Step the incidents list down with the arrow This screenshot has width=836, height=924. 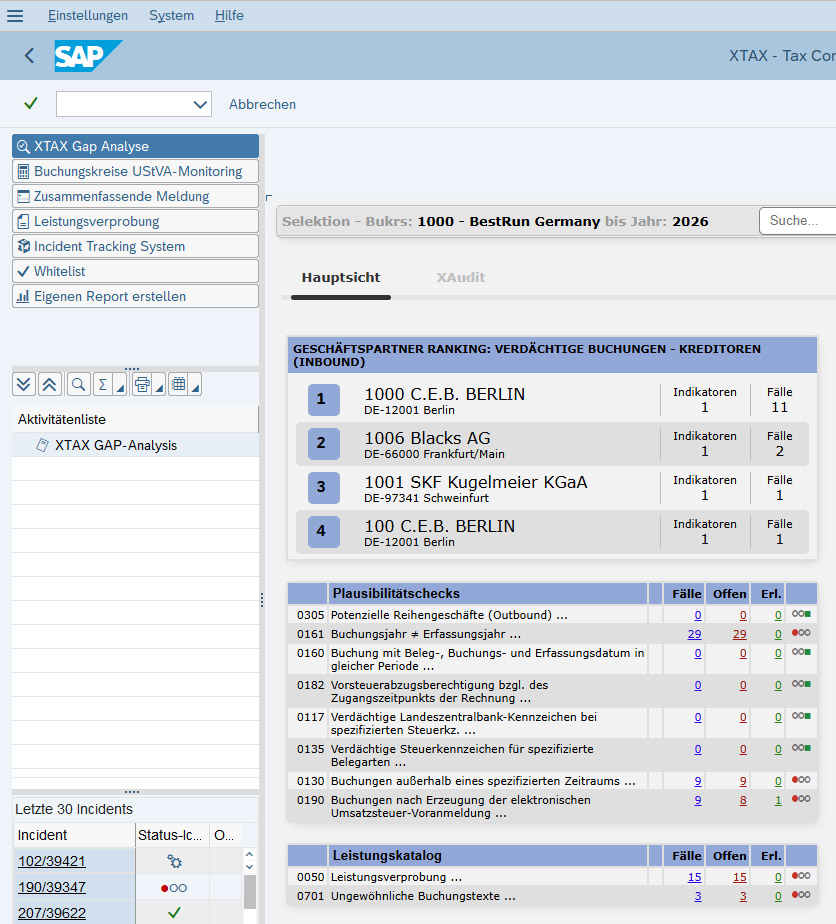(249, 867)
